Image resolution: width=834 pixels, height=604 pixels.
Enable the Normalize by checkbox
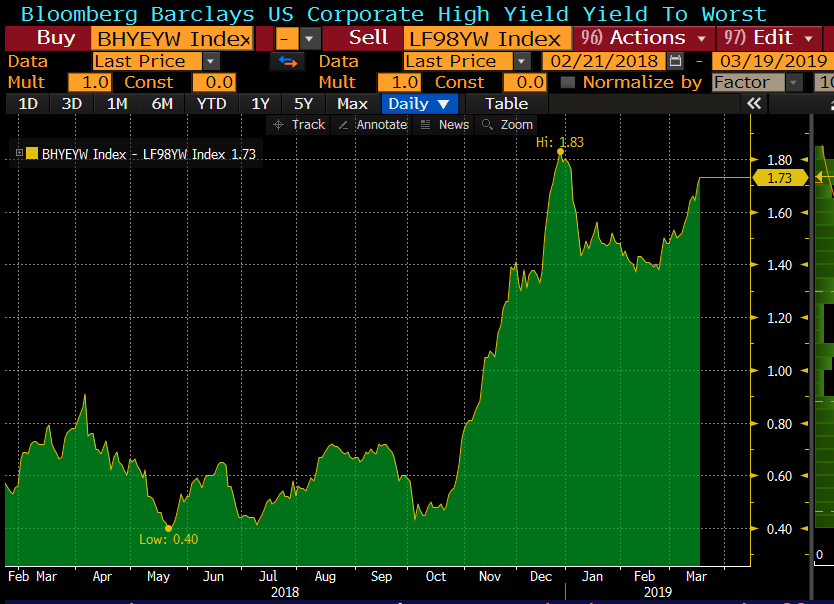point(566,82)
